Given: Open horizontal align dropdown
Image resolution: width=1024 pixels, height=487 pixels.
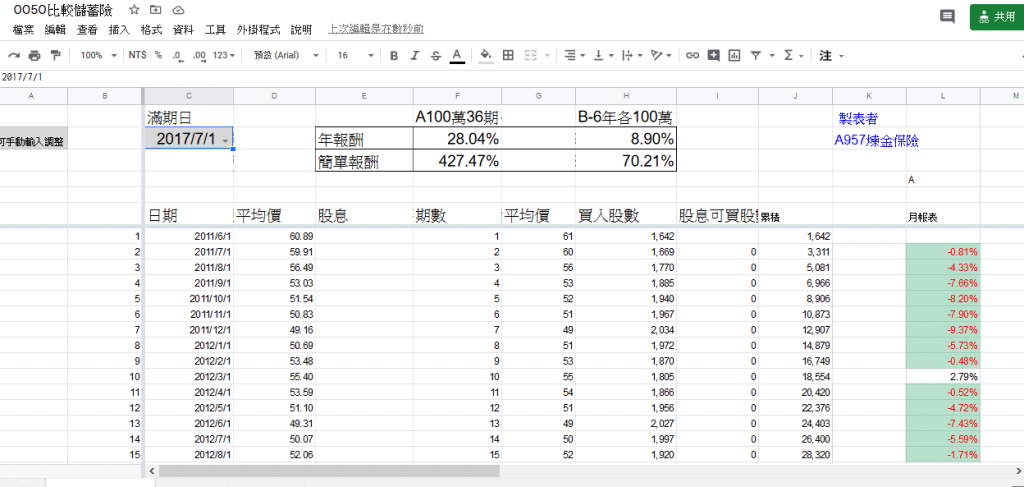Looking at the screenshot, I should [575, 55].
